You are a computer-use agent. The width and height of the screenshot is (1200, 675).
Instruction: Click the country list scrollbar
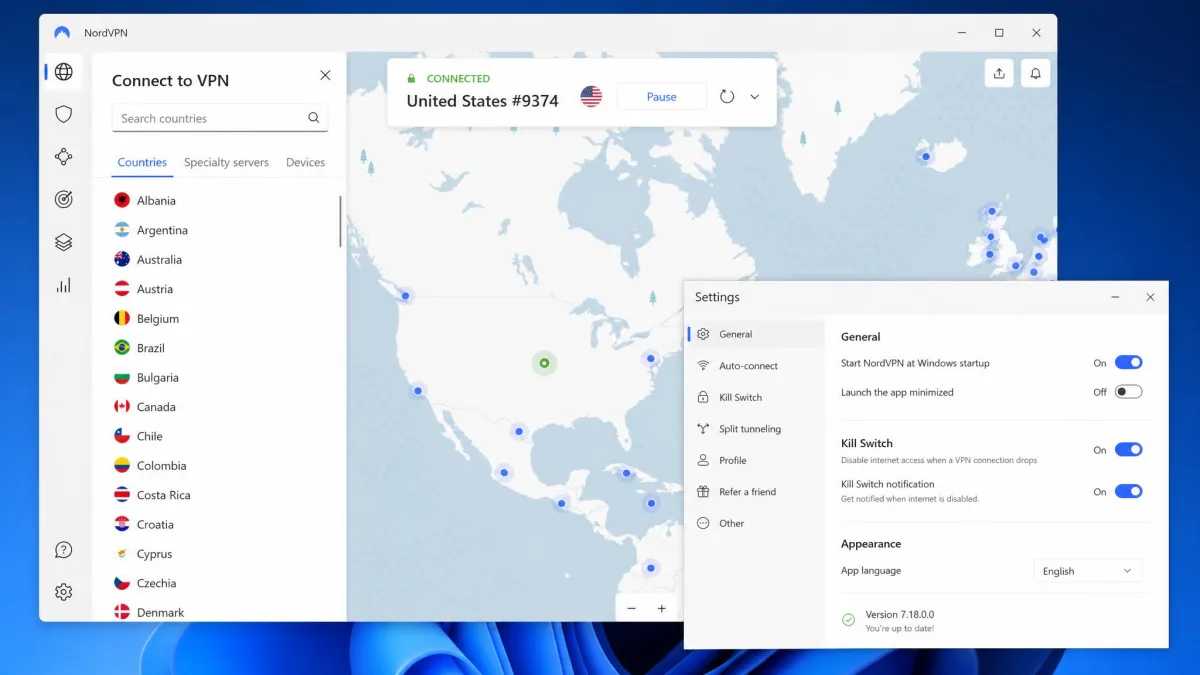pyautogui.click(x=340, y=222)
